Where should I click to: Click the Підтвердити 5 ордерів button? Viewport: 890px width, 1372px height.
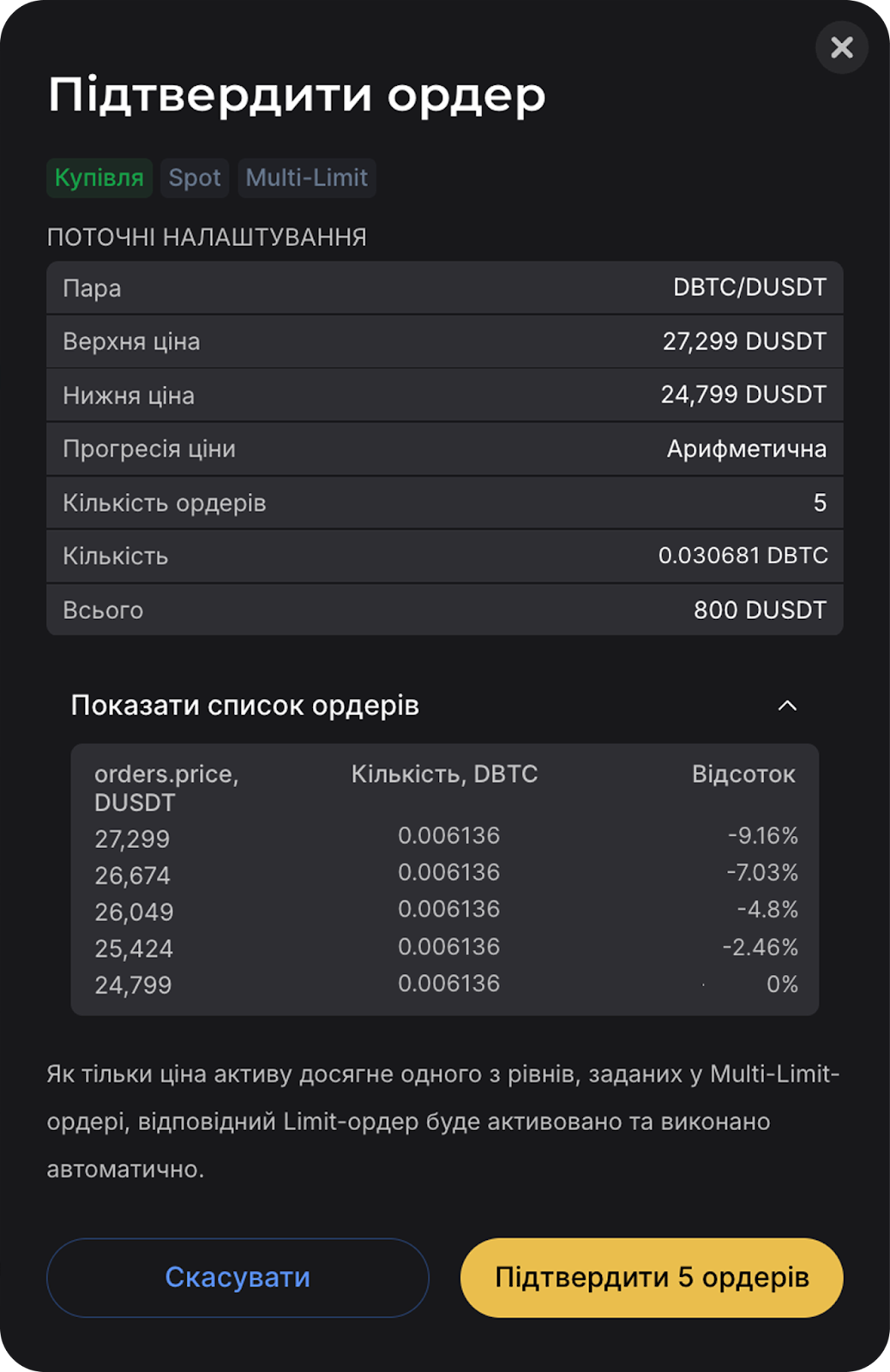(x=652, y=1277)
